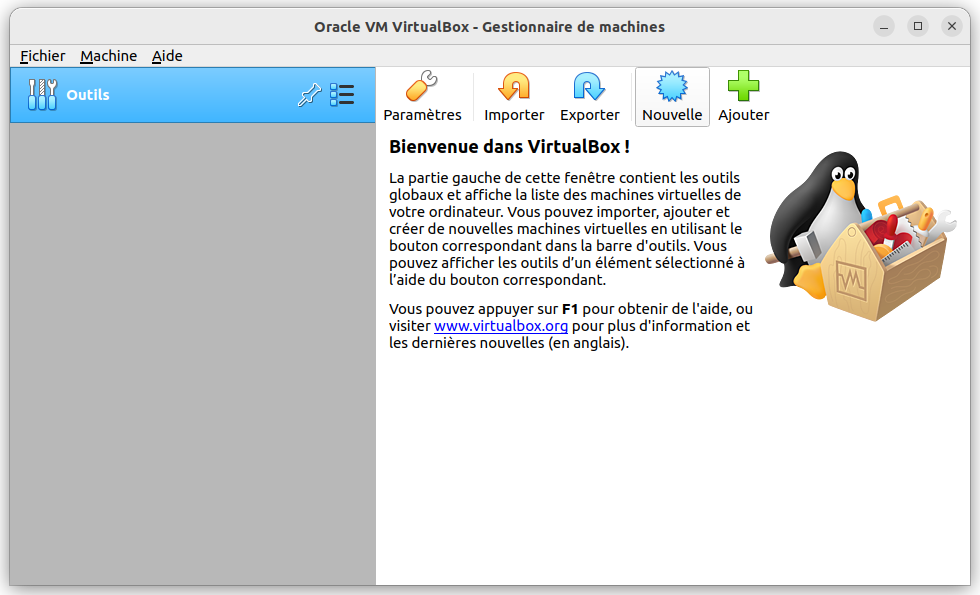Select the Outils tools icon

(x=42, y=95)
